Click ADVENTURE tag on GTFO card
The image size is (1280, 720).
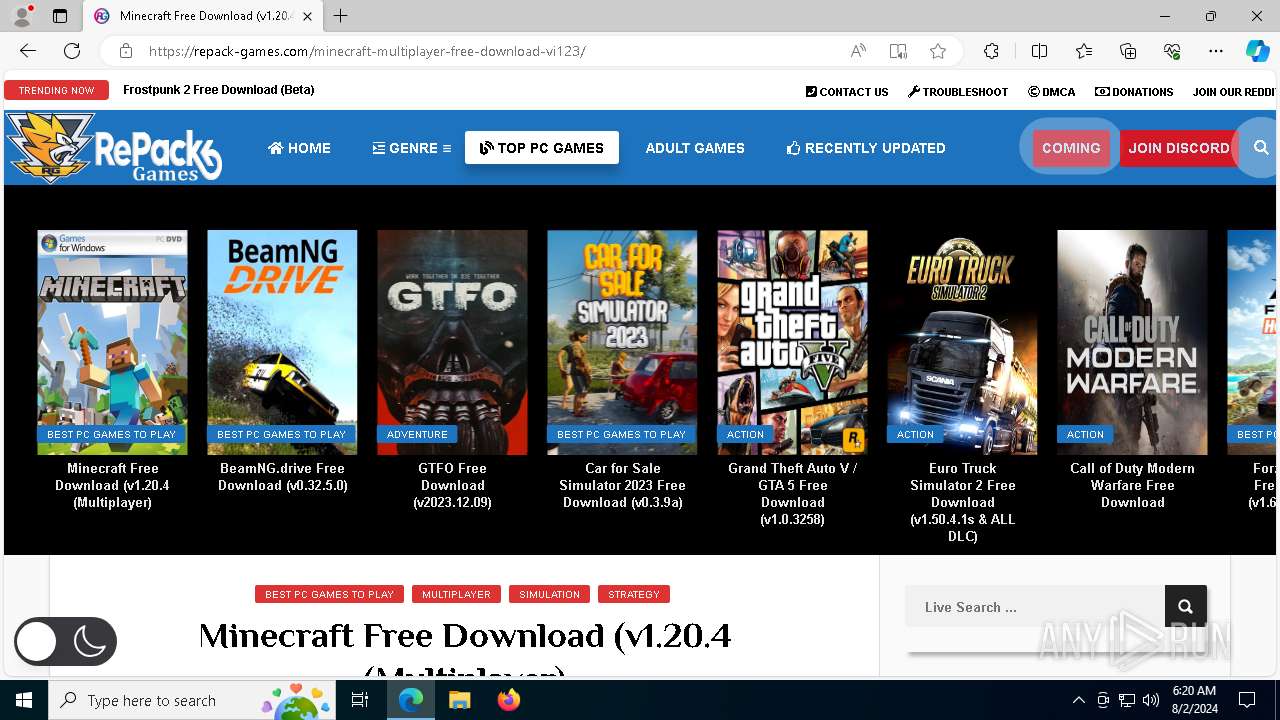point(417,434)
